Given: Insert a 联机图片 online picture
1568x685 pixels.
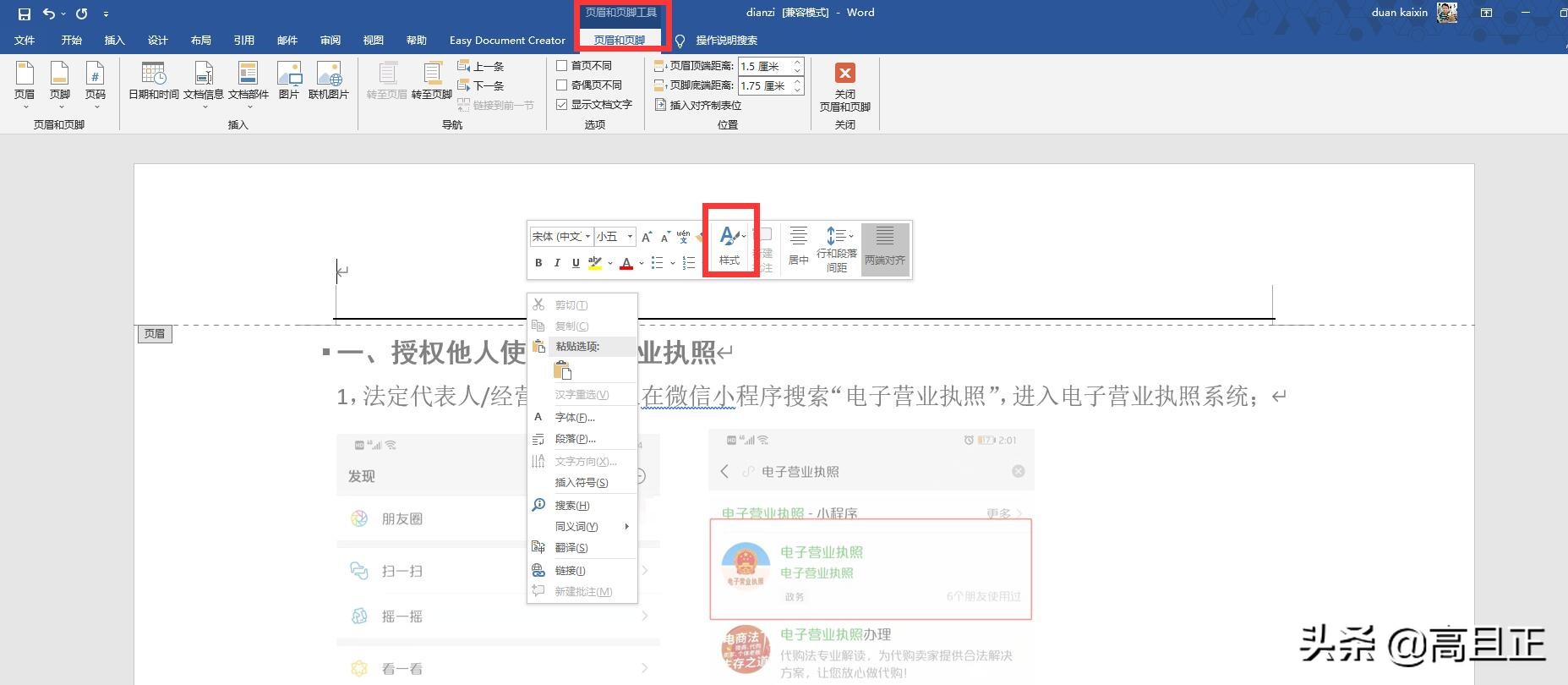Looking at the screenshot, I should pos(328,81).
